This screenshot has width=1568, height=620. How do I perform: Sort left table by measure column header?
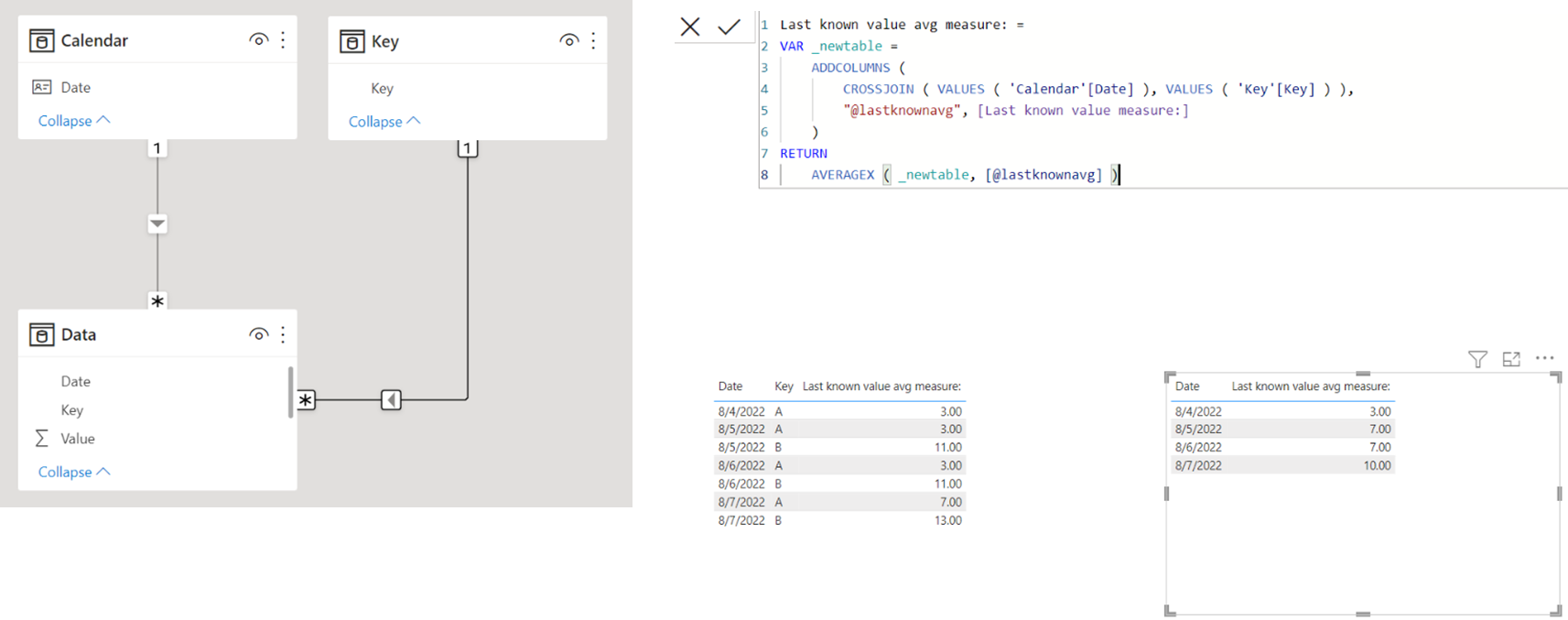[x=881, y=386]
